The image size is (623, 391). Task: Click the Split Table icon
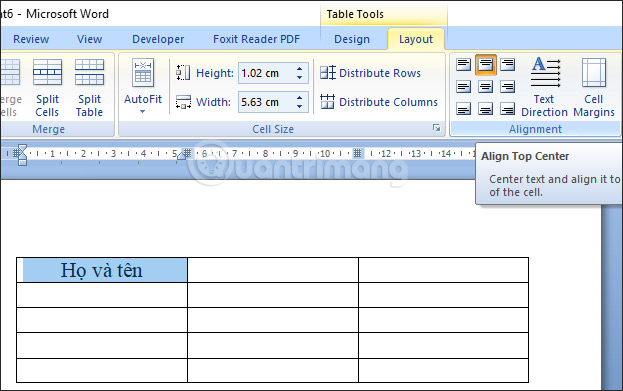pos(89,72)
